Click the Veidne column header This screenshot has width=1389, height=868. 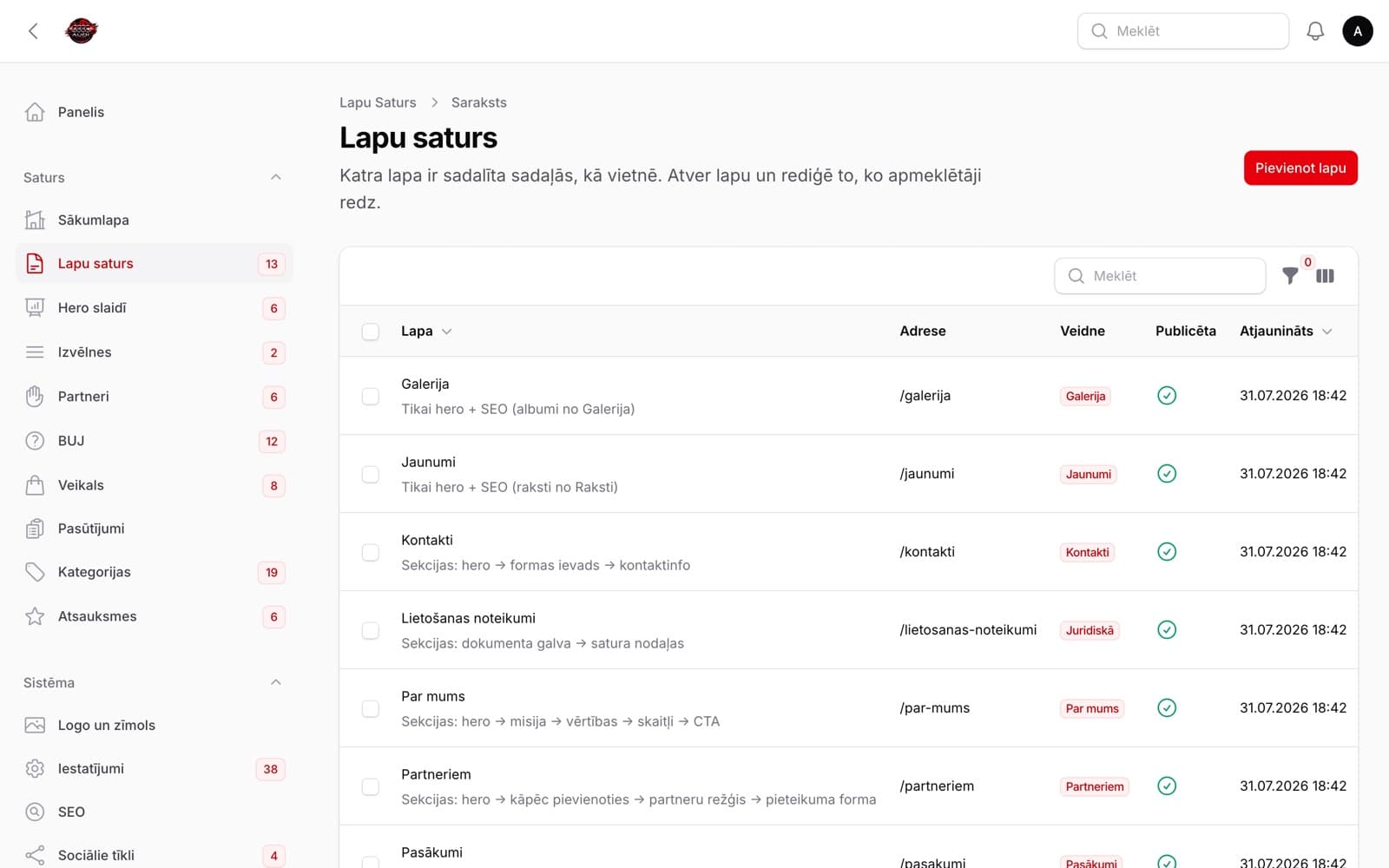click(1083, 331)
